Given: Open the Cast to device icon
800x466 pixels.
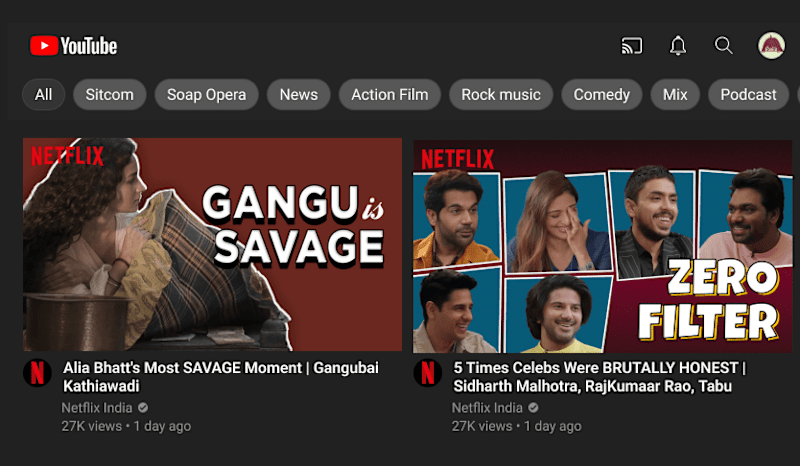Looking at the screenshot, I should (632, 46).
